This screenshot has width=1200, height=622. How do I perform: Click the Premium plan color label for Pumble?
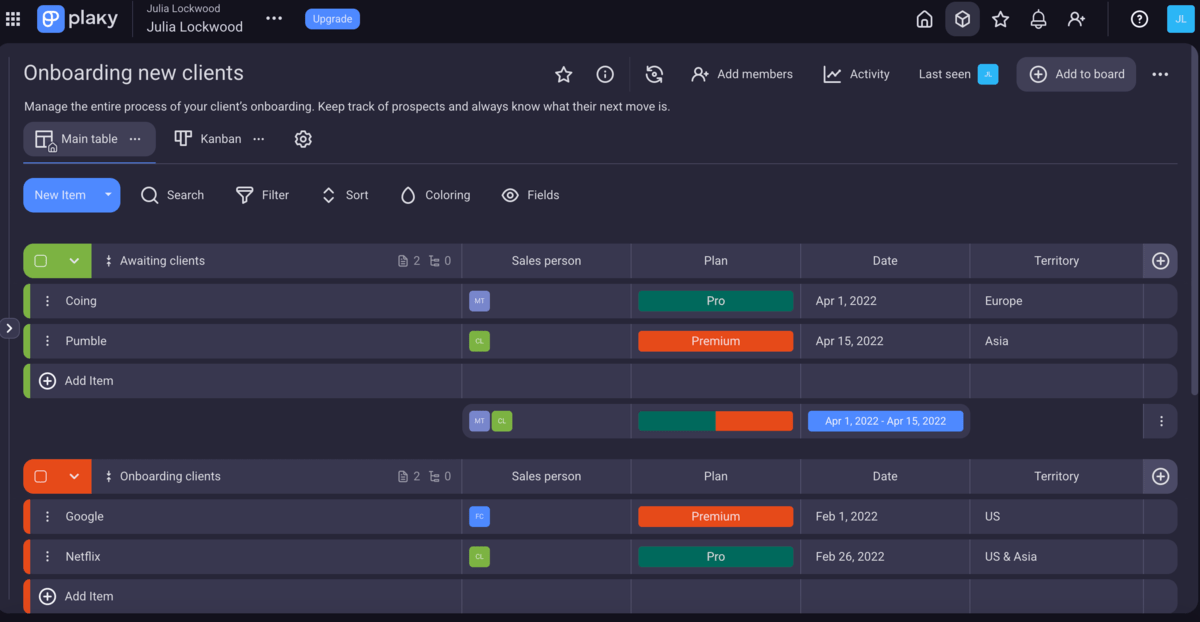pos(715,340)
